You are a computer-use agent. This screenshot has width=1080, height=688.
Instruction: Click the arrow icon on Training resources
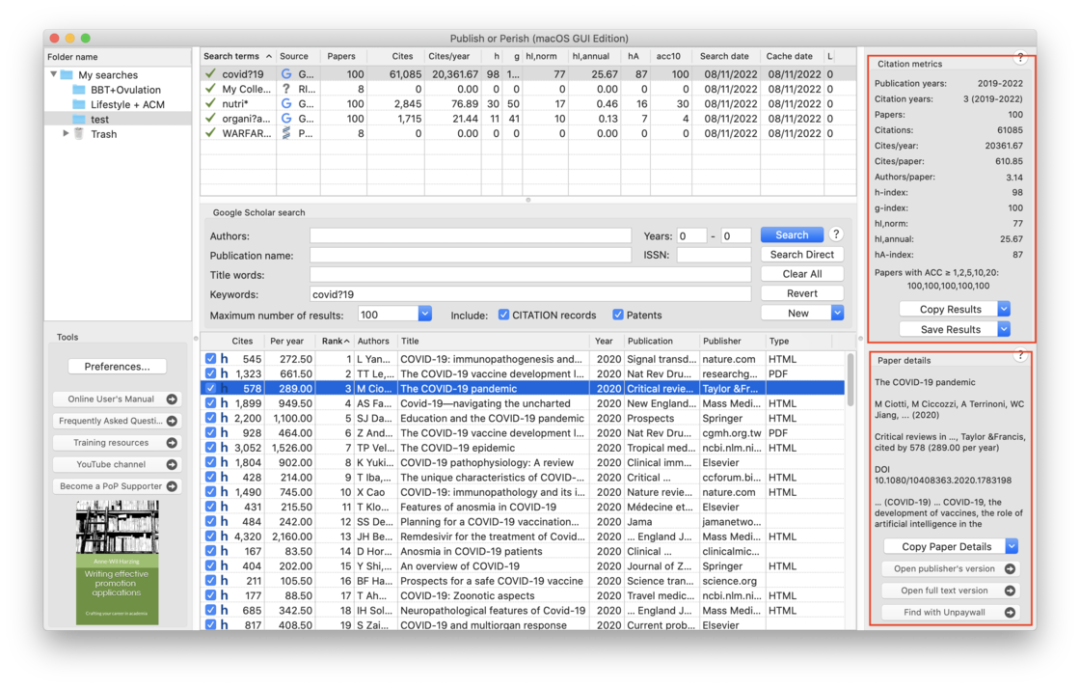(x=172, y=443)
